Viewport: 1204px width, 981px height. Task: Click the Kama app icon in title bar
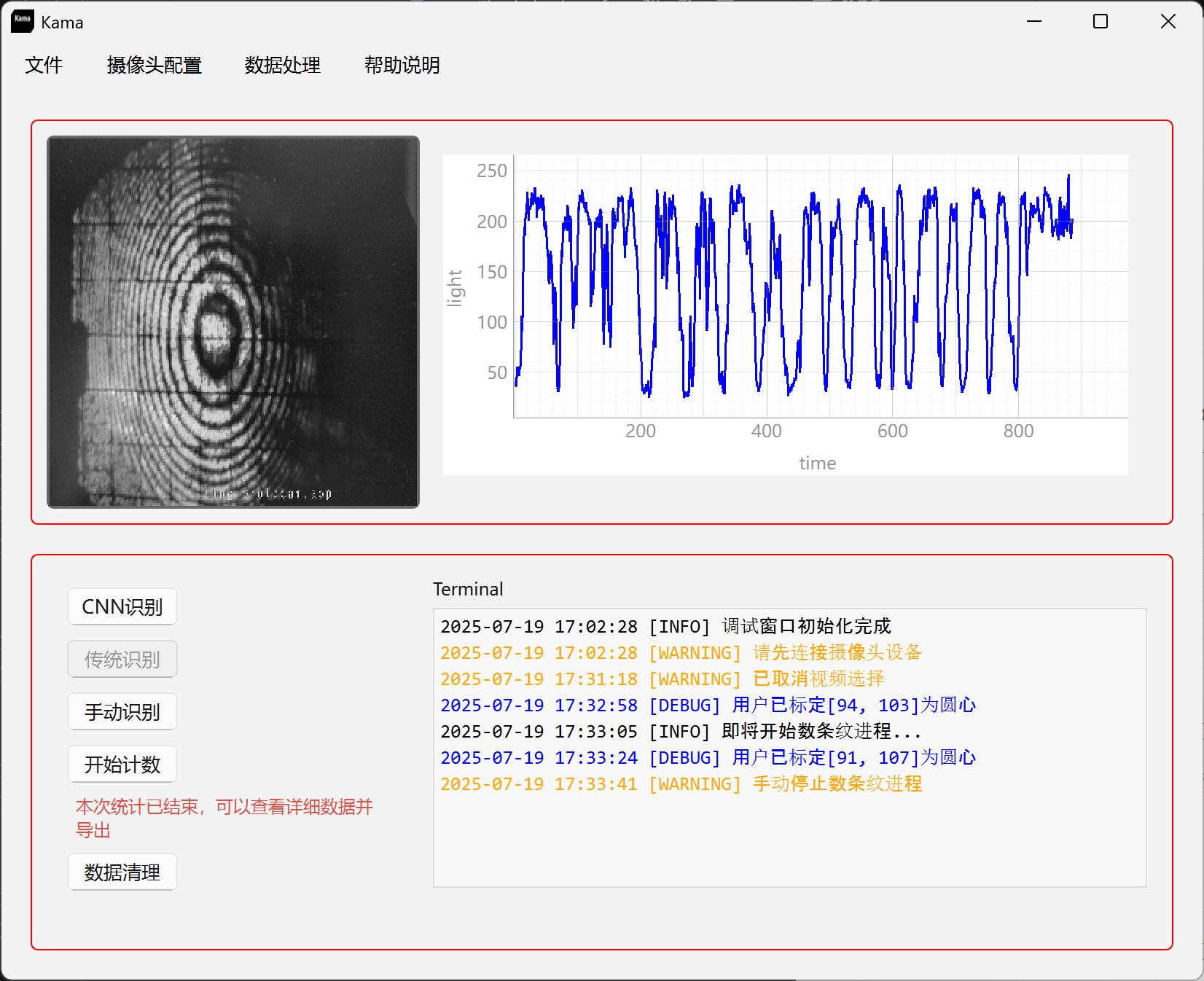[x=23, y=22]
